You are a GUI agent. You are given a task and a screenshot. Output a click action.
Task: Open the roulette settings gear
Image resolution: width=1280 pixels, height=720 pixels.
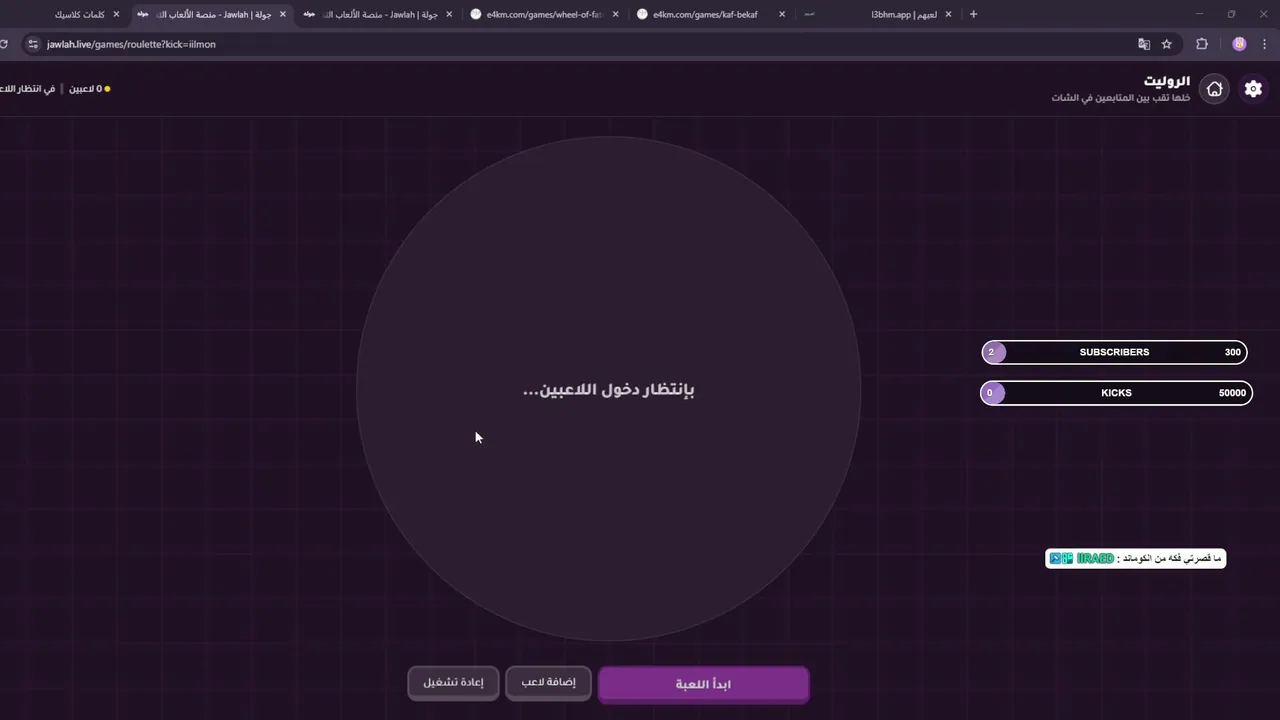click(1253, 89)
